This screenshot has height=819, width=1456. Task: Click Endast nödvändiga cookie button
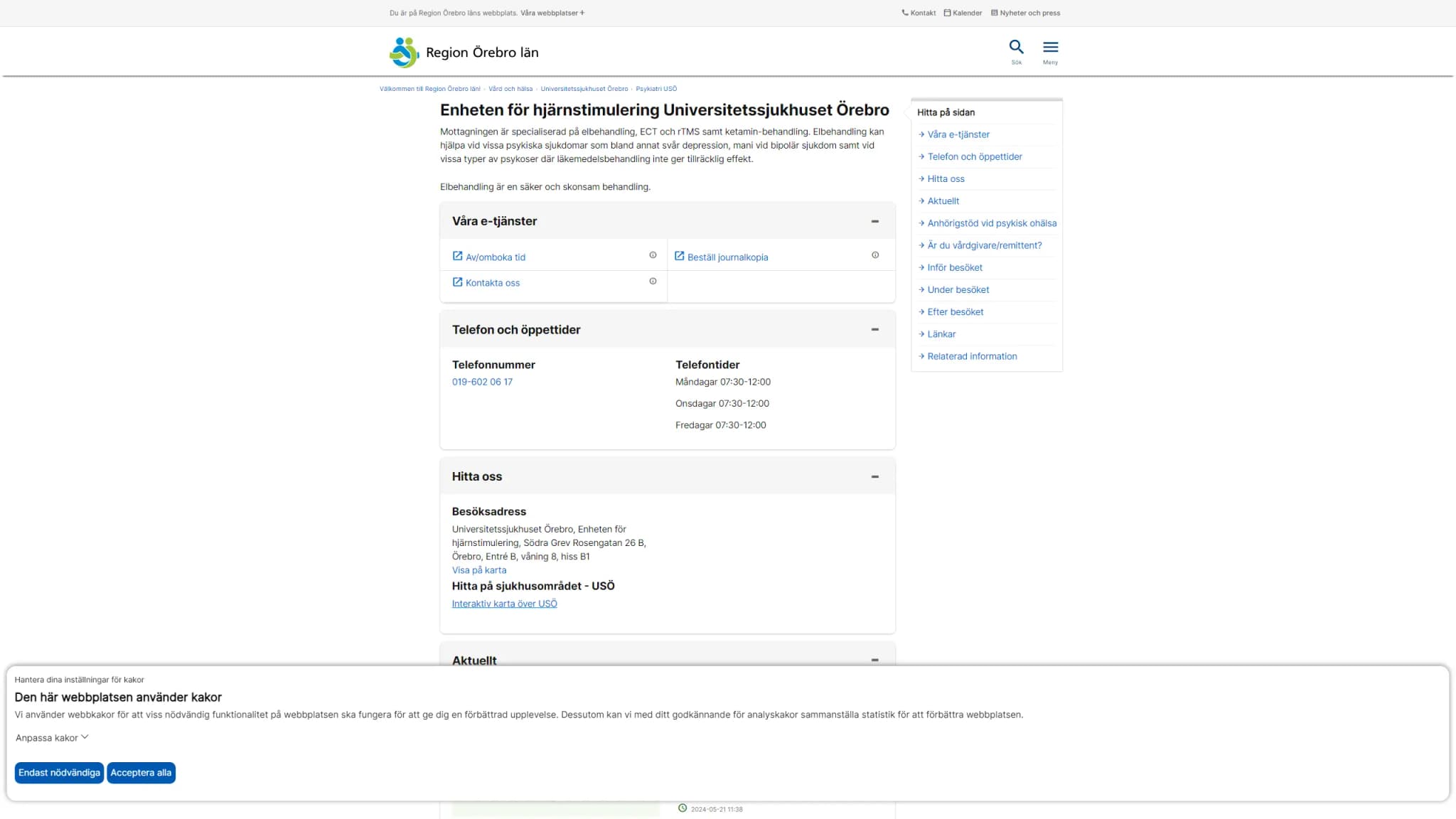pyautogui.click(x=59, y=773)
